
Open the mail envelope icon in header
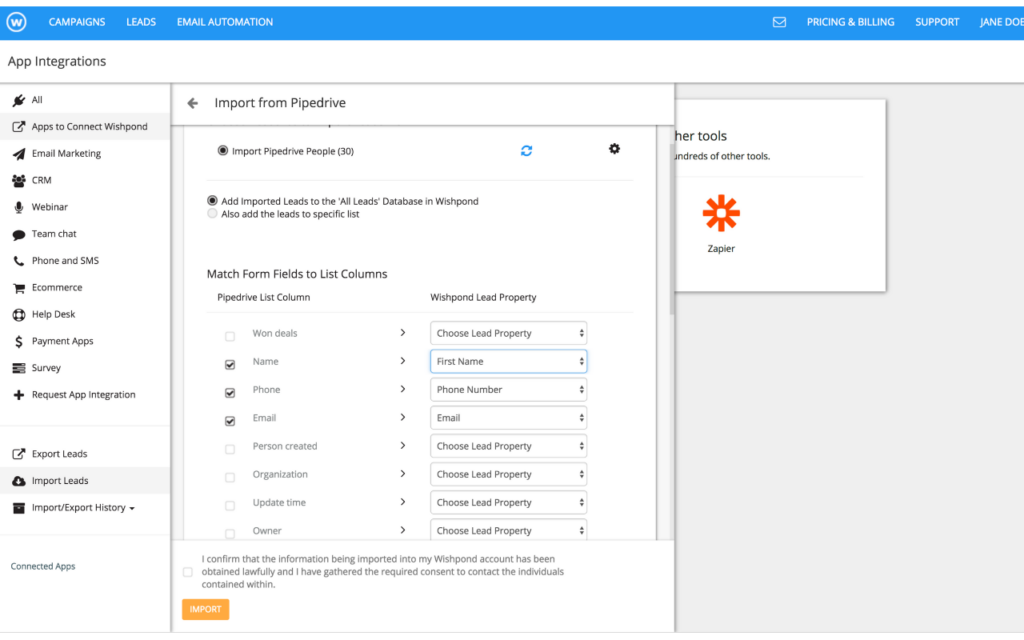click(x=779, y=22)
